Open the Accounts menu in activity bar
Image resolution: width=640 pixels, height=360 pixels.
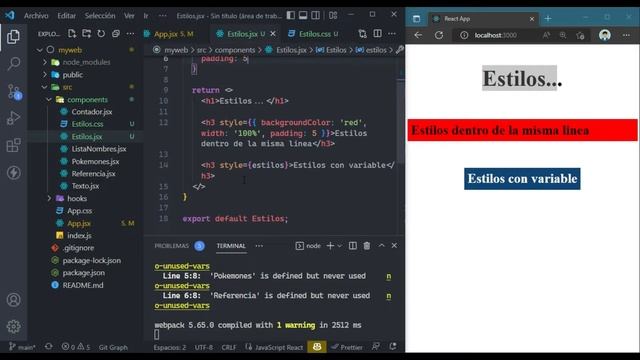point(13,300)
